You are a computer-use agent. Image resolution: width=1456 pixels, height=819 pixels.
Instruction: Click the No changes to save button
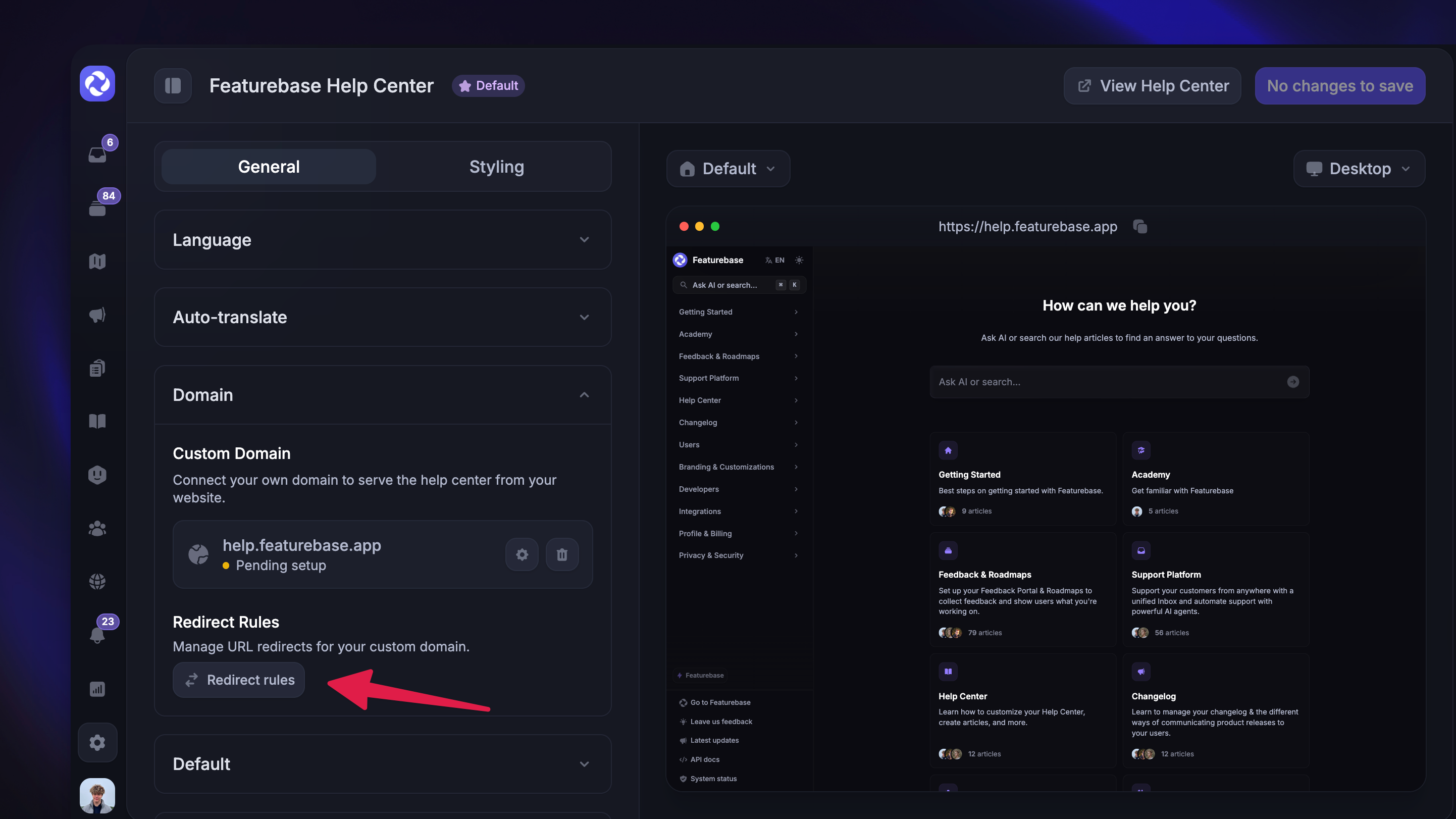tap(1339, 85)
